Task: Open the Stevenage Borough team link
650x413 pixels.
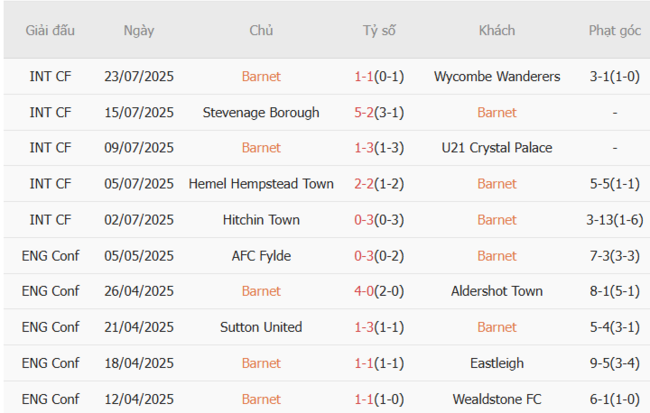Action: click(x=261, y=112)
